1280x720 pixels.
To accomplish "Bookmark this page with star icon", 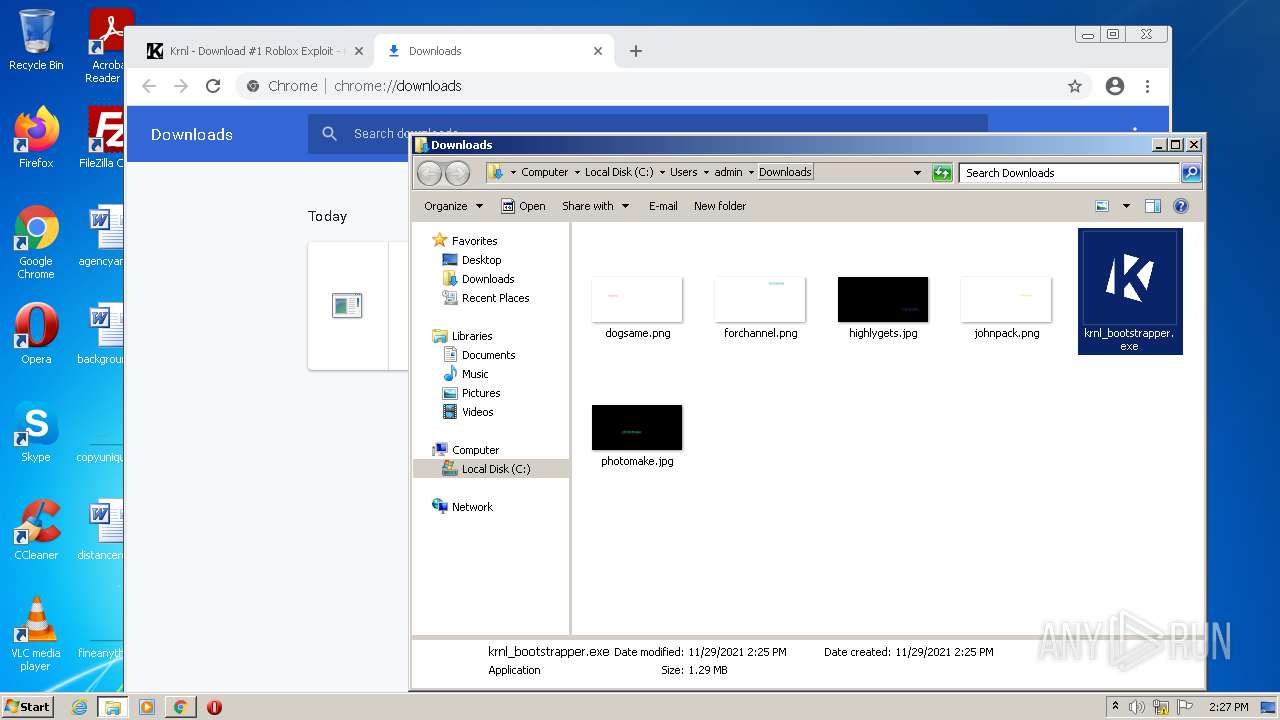I will pos(1075,86).
